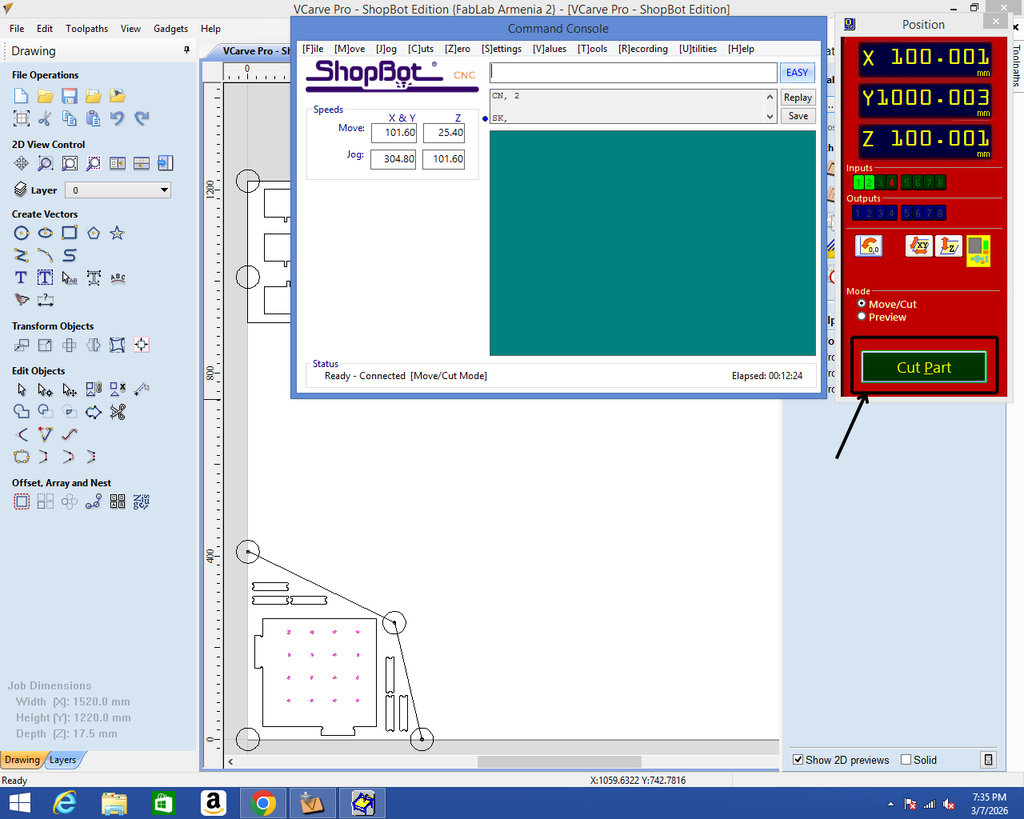This screenshot has height=819, width=1024.
Task: Select the Preview mode radio button
Action: [861, 317]
